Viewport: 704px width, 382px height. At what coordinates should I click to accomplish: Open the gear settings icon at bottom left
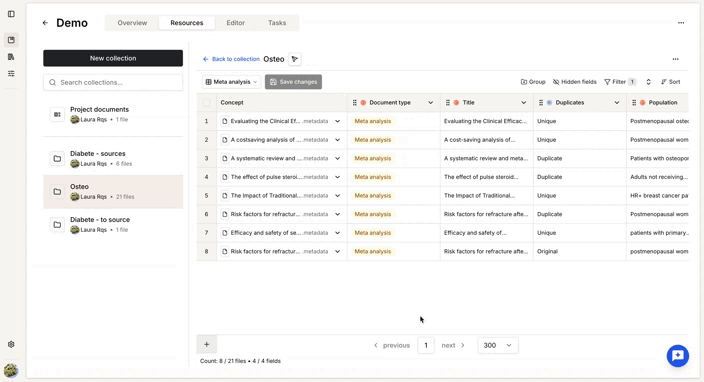tap(11, 344)
